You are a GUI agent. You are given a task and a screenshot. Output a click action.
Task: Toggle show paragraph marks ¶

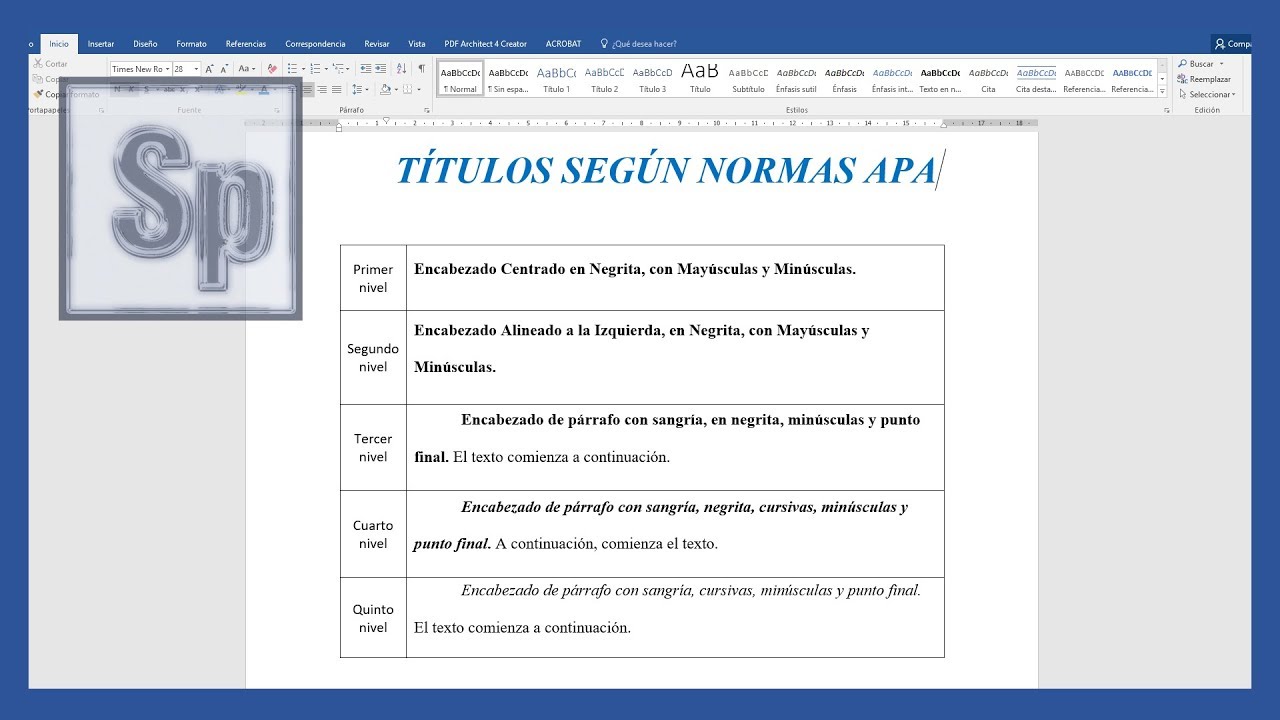(422, 69)
